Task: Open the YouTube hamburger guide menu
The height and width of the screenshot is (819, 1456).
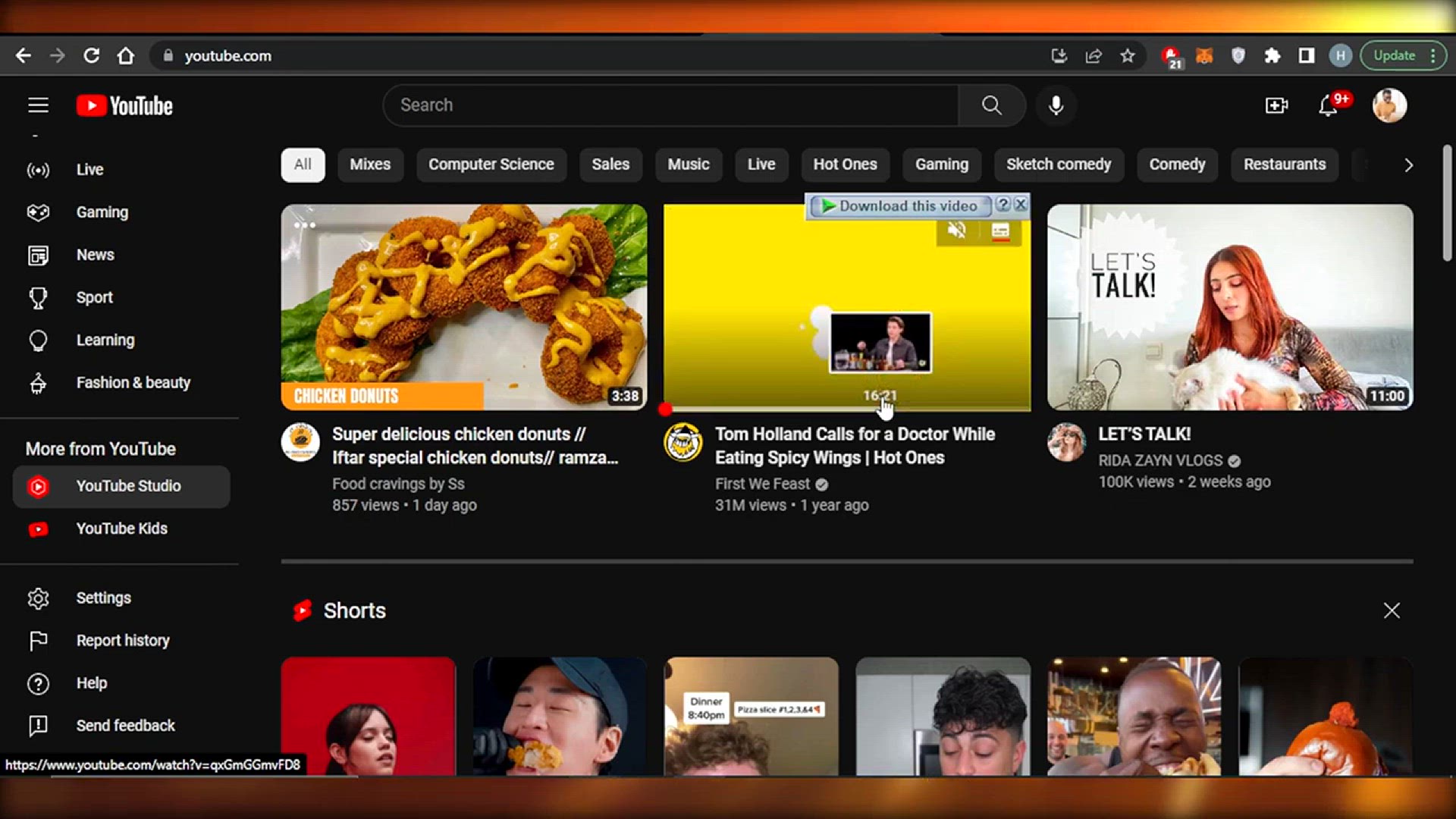Action: tap(38, 105)
